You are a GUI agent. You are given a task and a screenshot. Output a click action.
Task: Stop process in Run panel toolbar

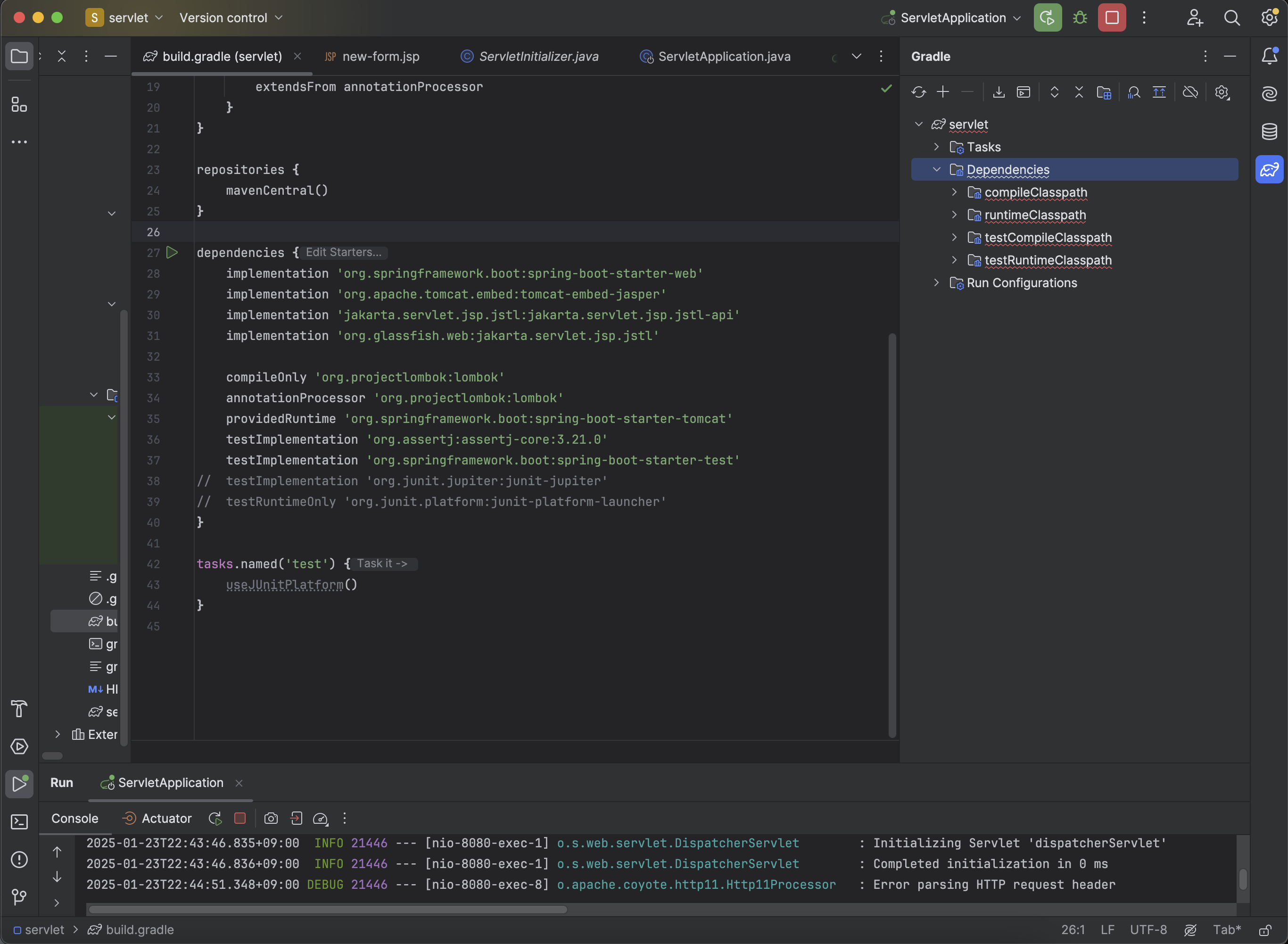pos(240,818)
